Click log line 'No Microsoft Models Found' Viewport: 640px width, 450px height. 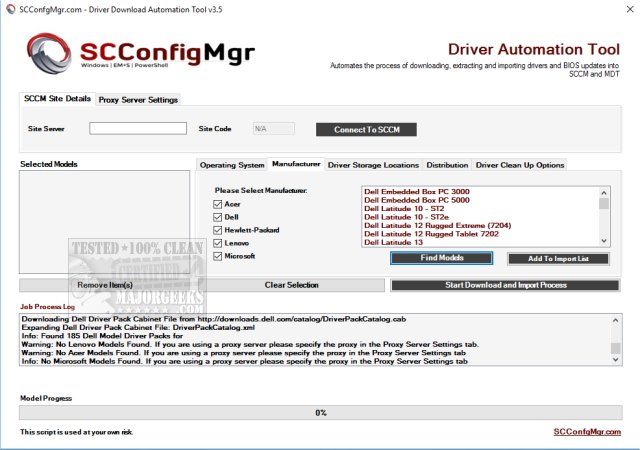244,361
